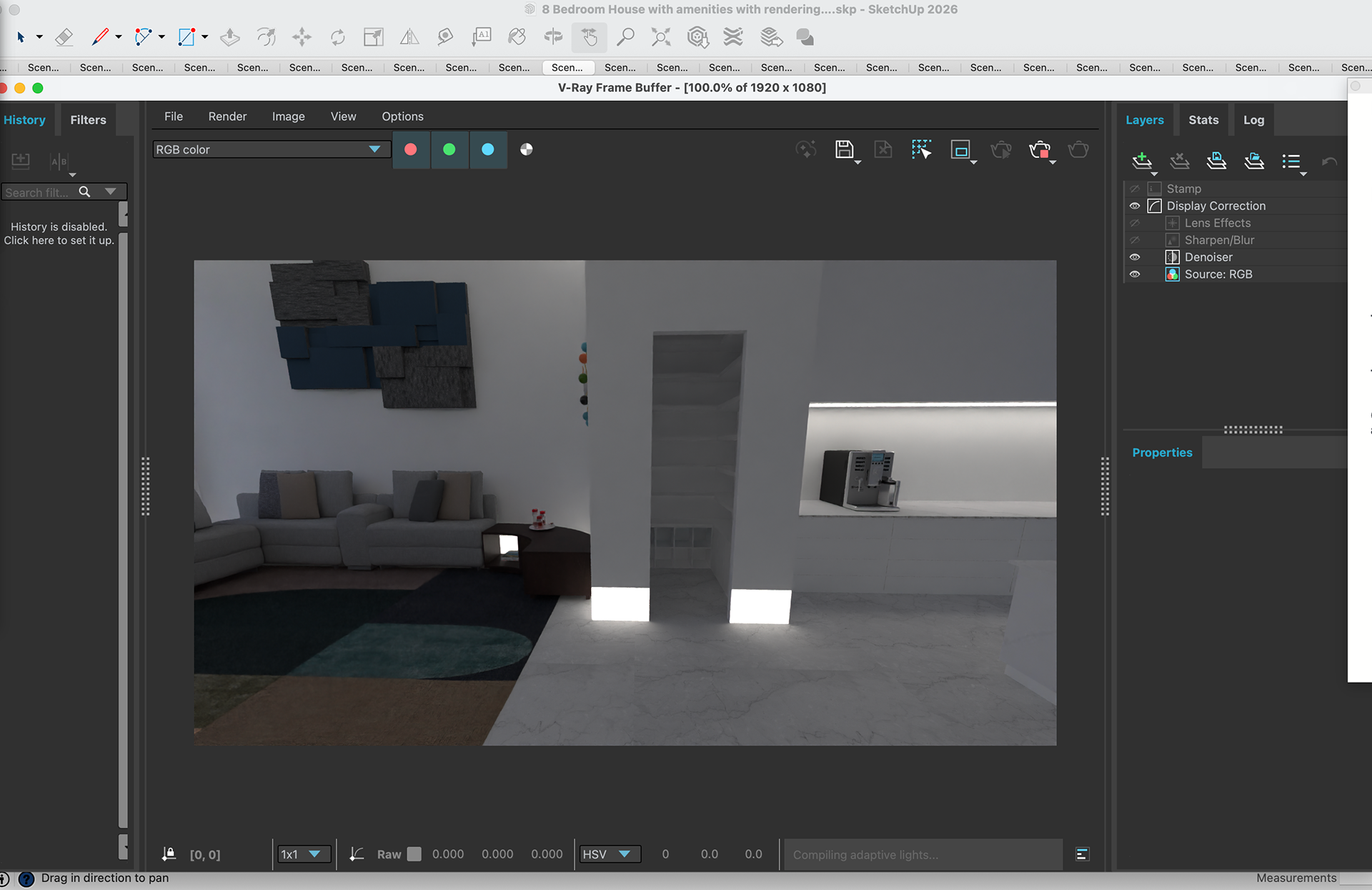Activate the region render selection tool
The image size is (1372, 890).
click(x=921, y=149)
